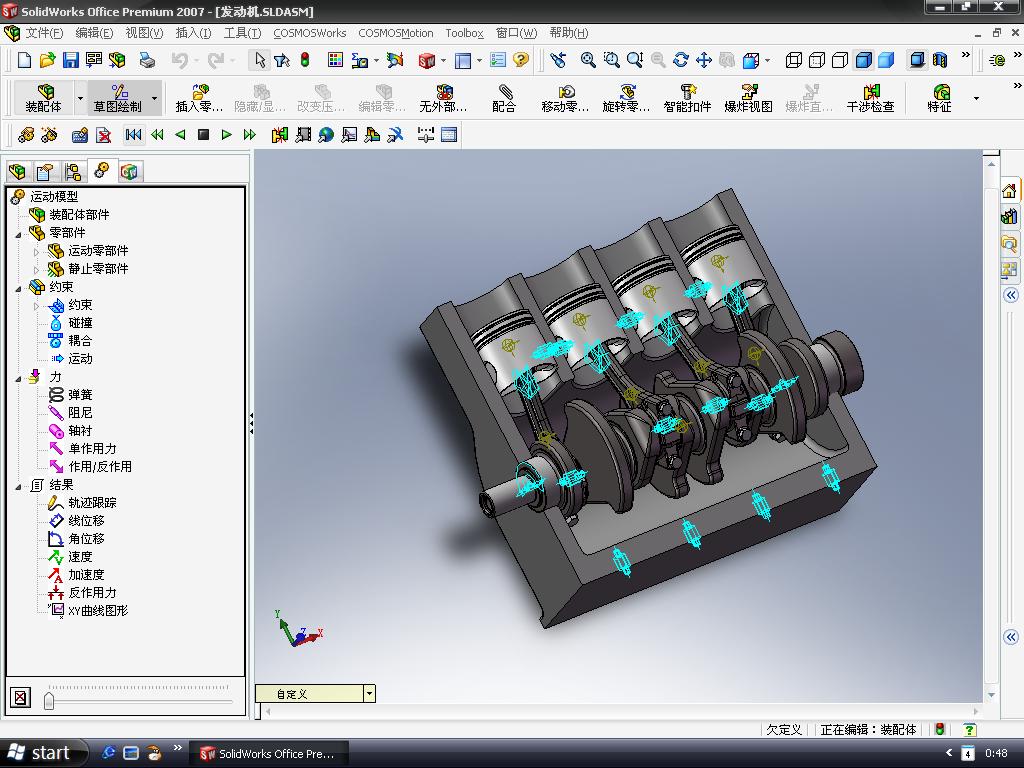Select the XY曲线图形 plot item
Image resolution: width=1024 pixels, height=768 pixels.
98,611
